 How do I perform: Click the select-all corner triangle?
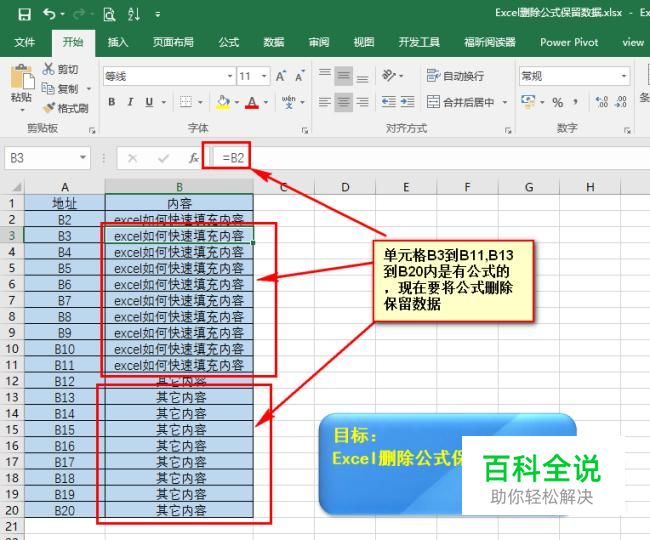[15, 187]
